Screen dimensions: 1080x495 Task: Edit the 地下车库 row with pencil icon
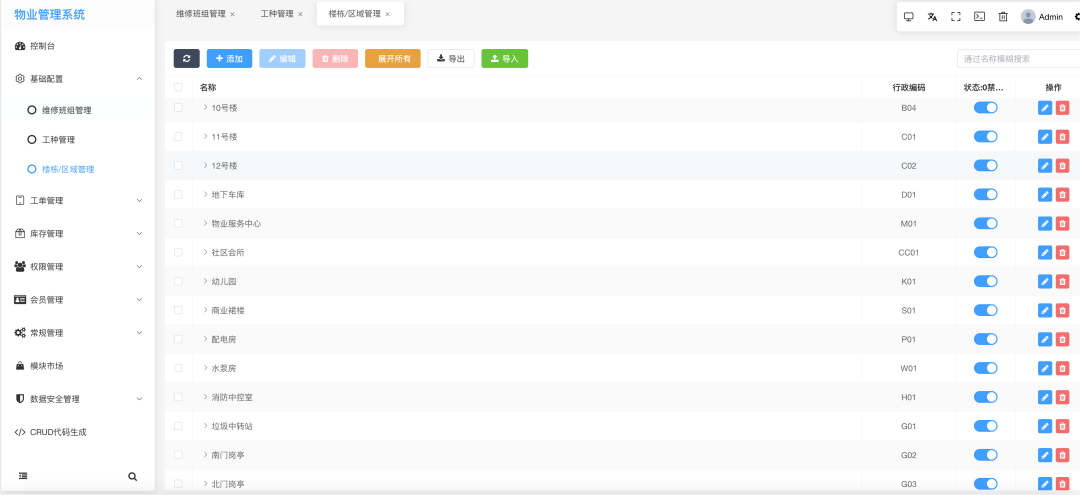click(1045, 195)
